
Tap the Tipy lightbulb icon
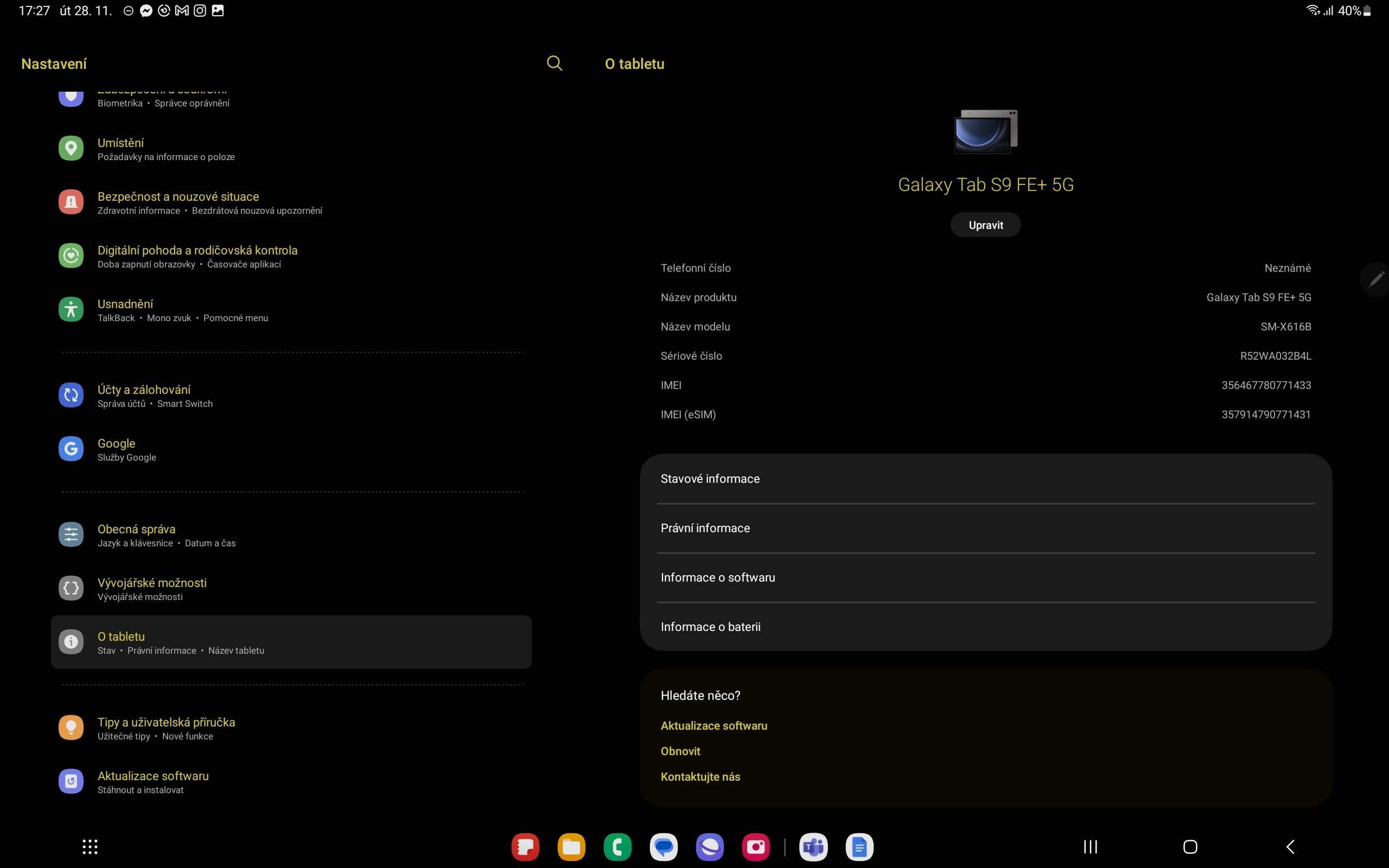71,728
